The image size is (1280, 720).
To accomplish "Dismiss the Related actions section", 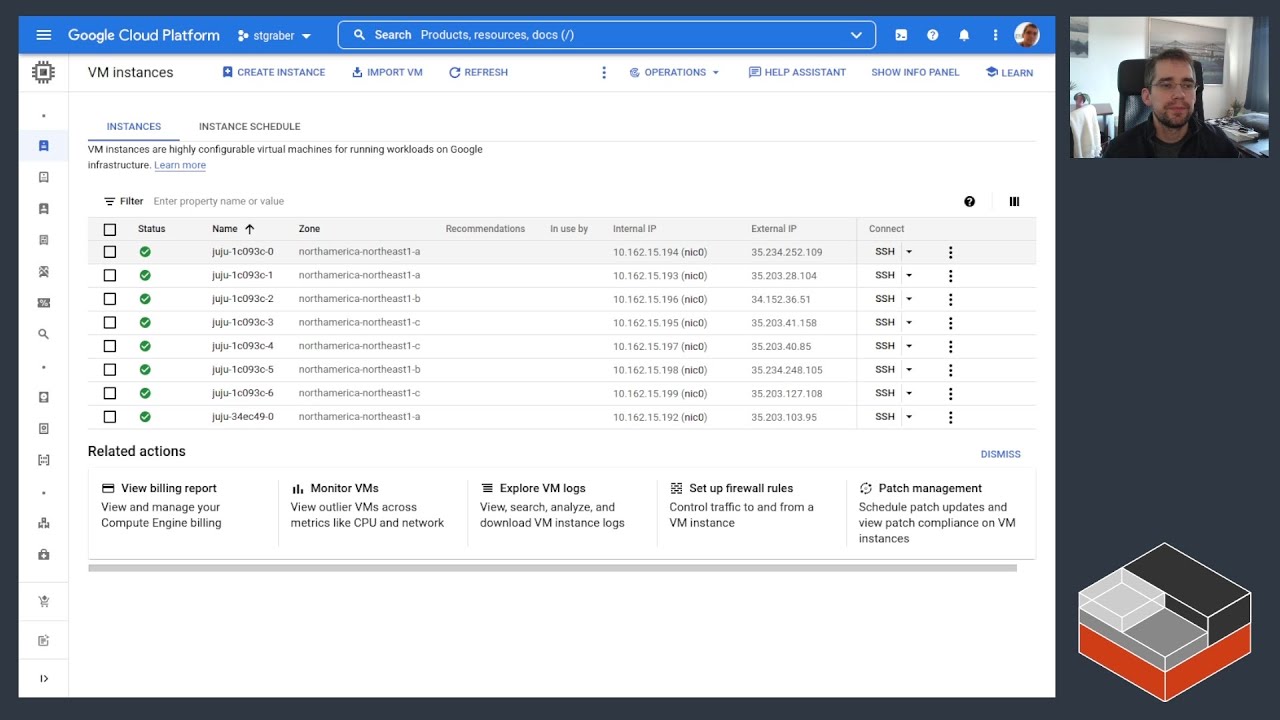I will point(1000,454).
